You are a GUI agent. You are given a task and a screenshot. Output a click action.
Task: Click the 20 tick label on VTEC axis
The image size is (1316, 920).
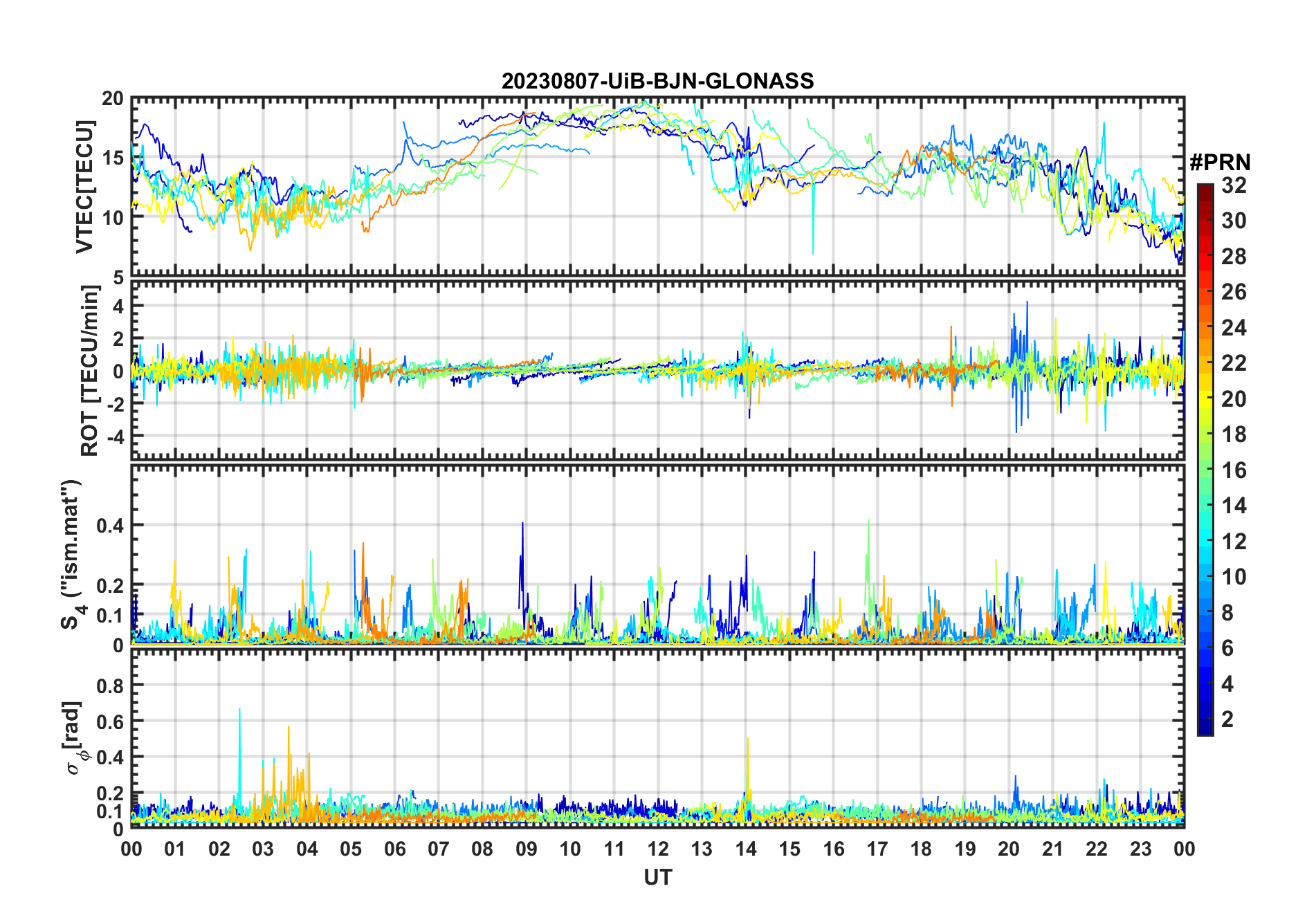click(112, 99)
